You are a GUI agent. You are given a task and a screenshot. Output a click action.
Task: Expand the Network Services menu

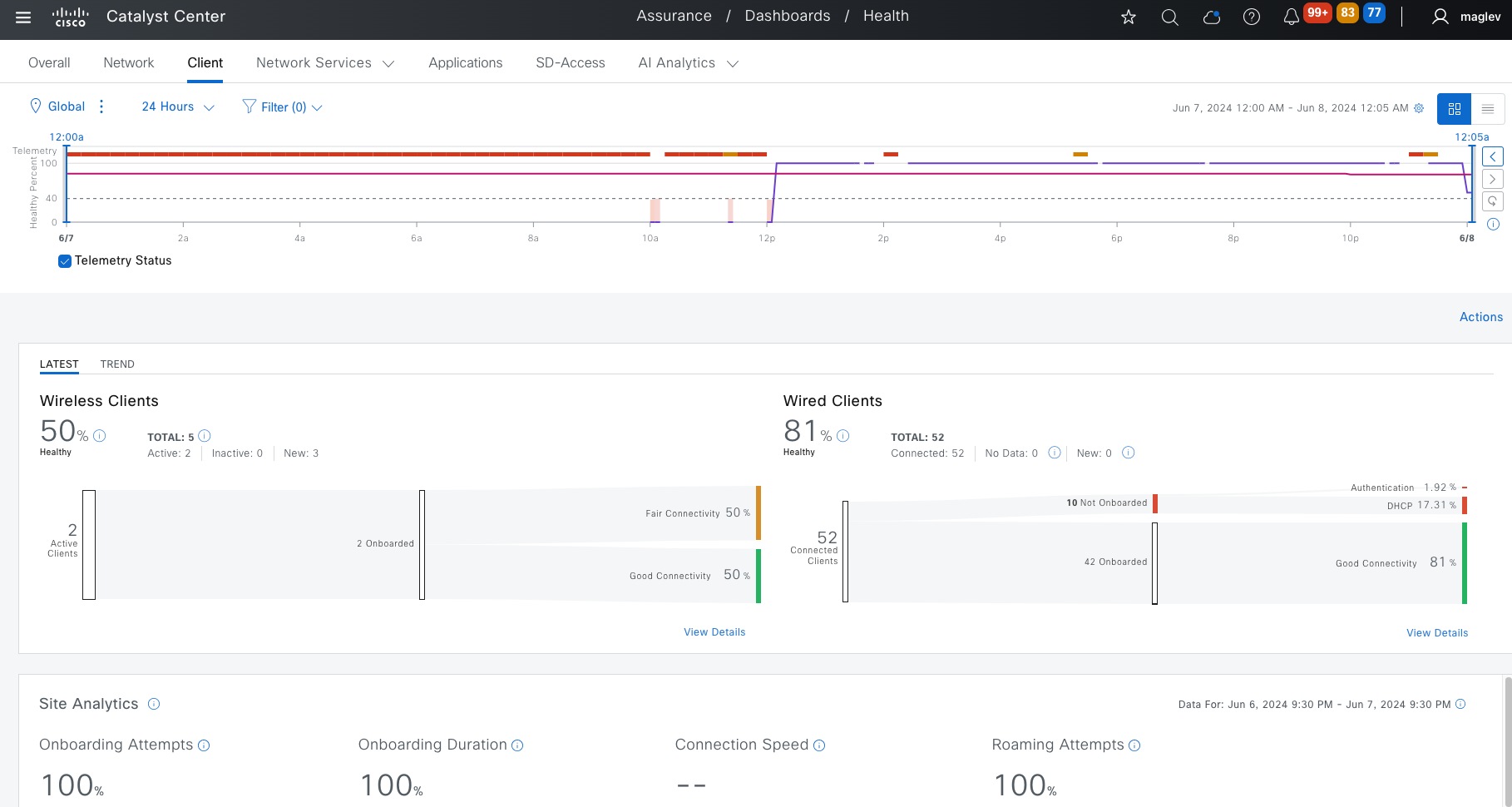click(324, 63)
